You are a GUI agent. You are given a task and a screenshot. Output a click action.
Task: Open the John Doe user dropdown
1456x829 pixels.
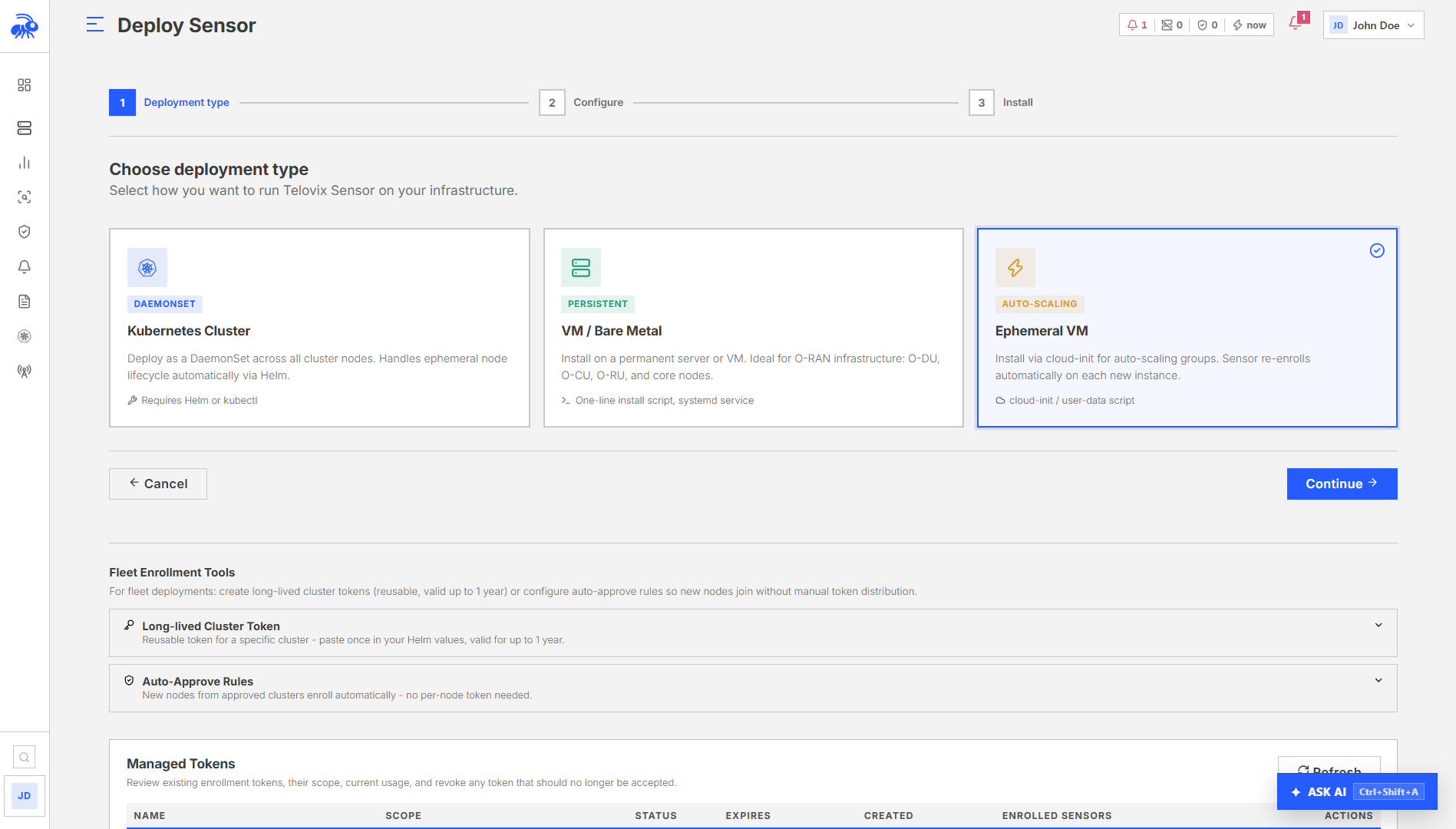pos(1373,25)
